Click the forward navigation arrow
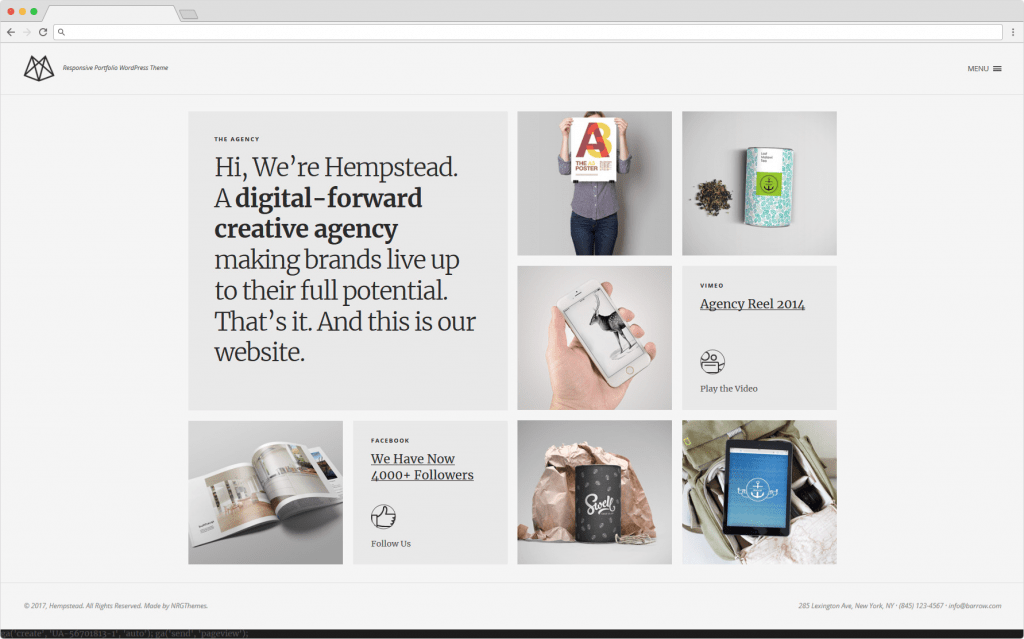The height and width of the screenshot is (639, 1024). (27, 32)
